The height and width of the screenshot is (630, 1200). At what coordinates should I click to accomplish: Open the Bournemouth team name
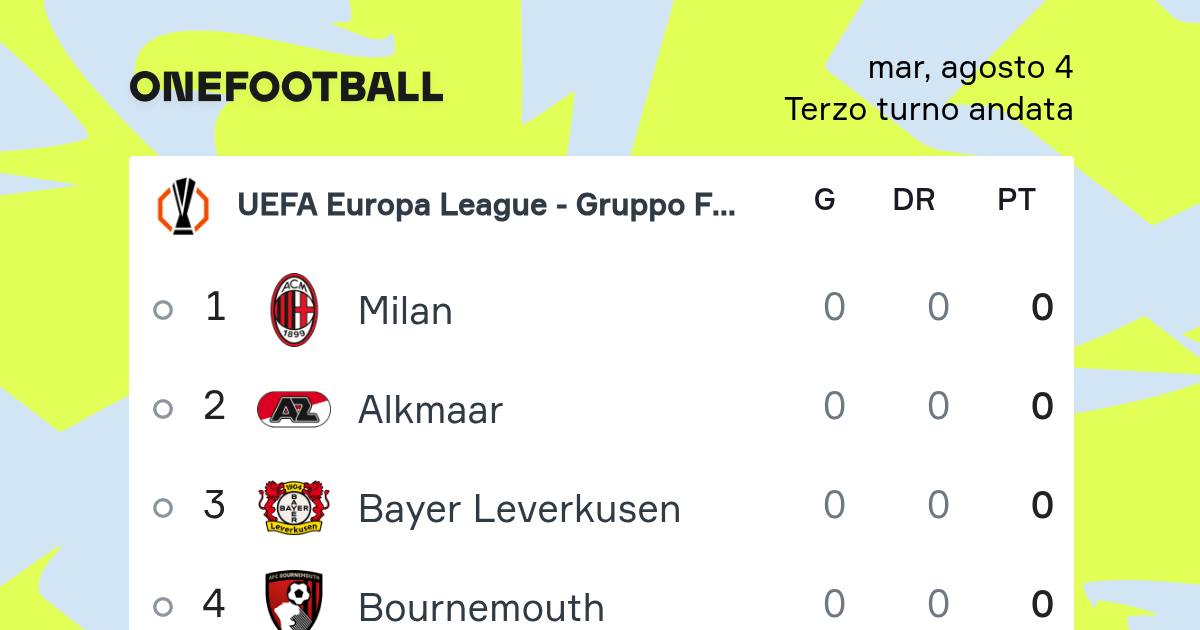coord(481,607)
